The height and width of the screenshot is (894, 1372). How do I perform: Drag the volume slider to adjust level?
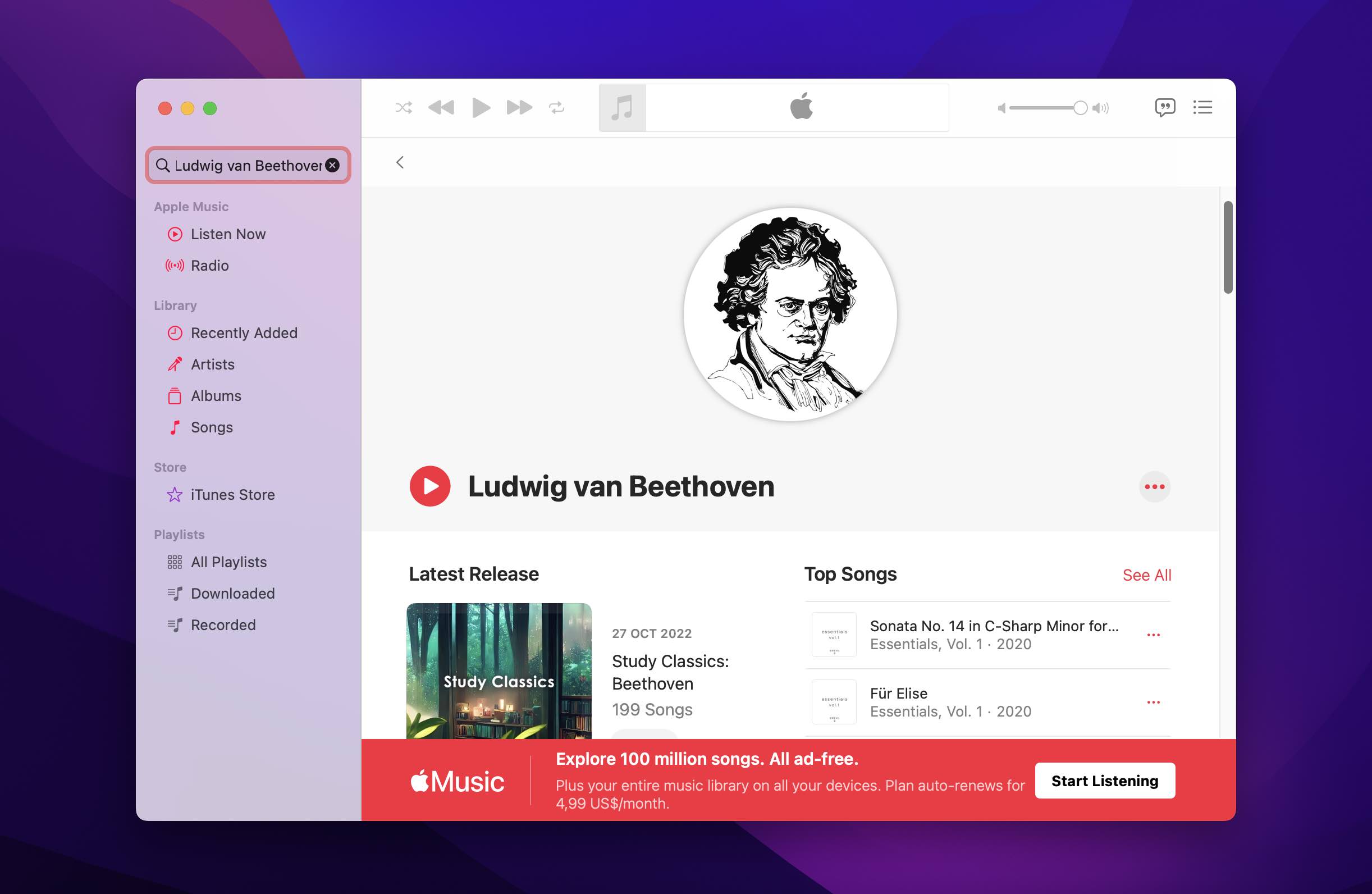[x=1079, y=108]
